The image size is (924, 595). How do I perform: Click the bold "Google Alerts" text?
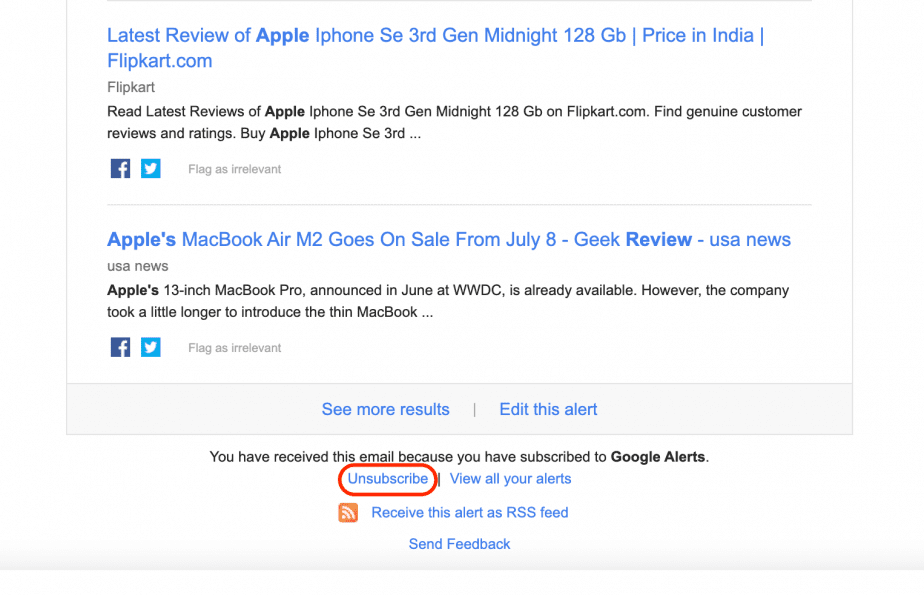(x=658, y=456)
